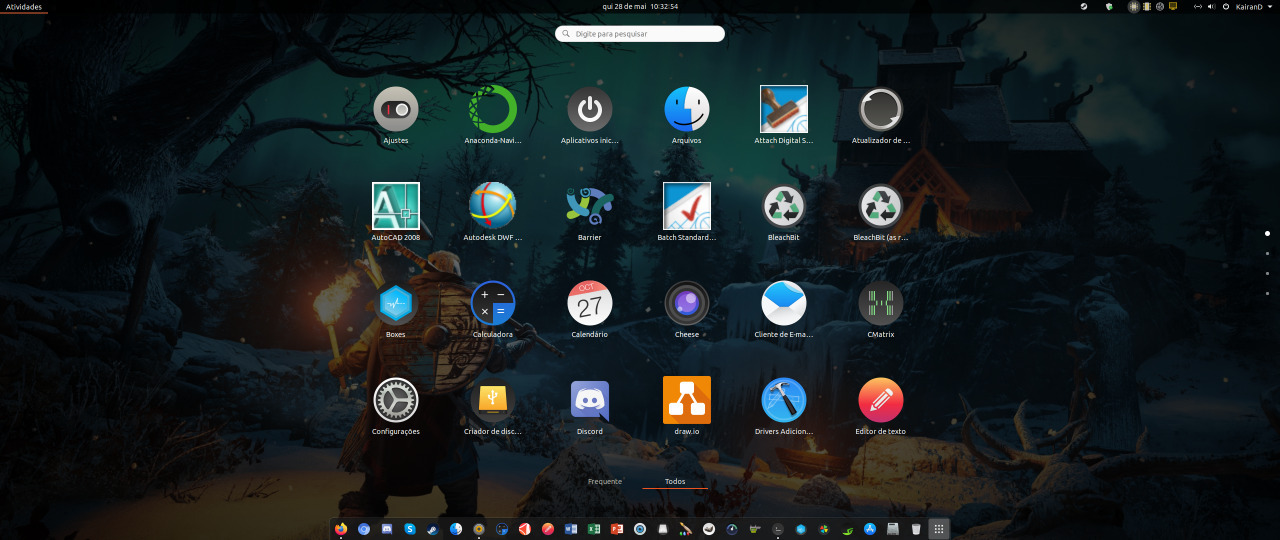This screenshot has width=1280, height=540.
Task: Click the network connection tray icon
Action: tap(1198, 7)
